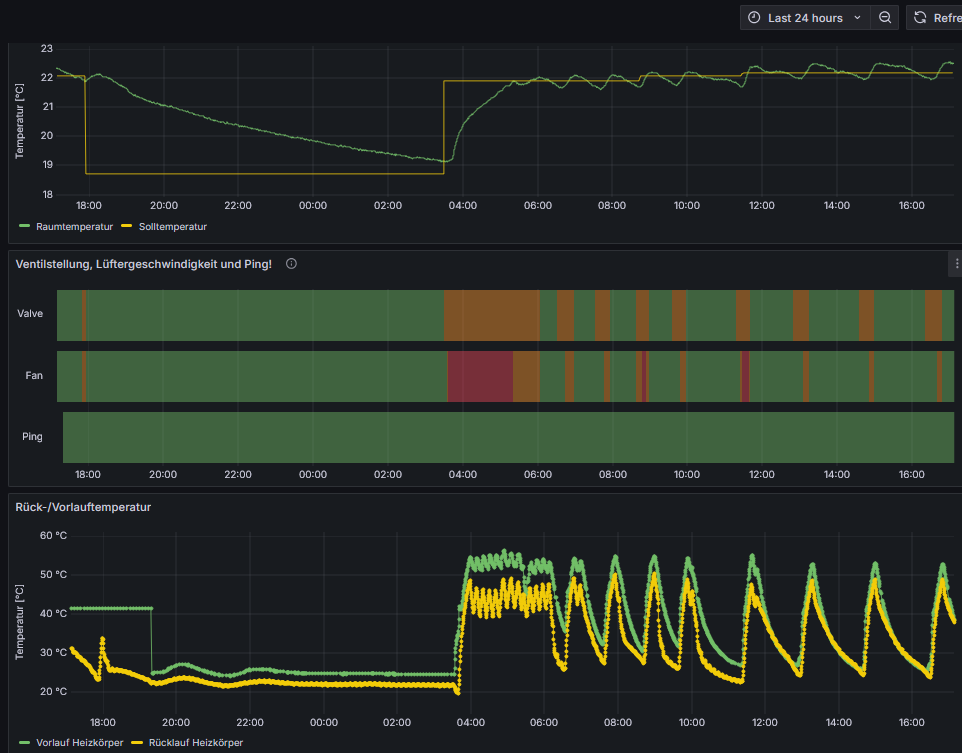The width and height of the screenshot is (962, 753).
Task: Click the 23 value on temperature axis
Action: click(47, 48)
